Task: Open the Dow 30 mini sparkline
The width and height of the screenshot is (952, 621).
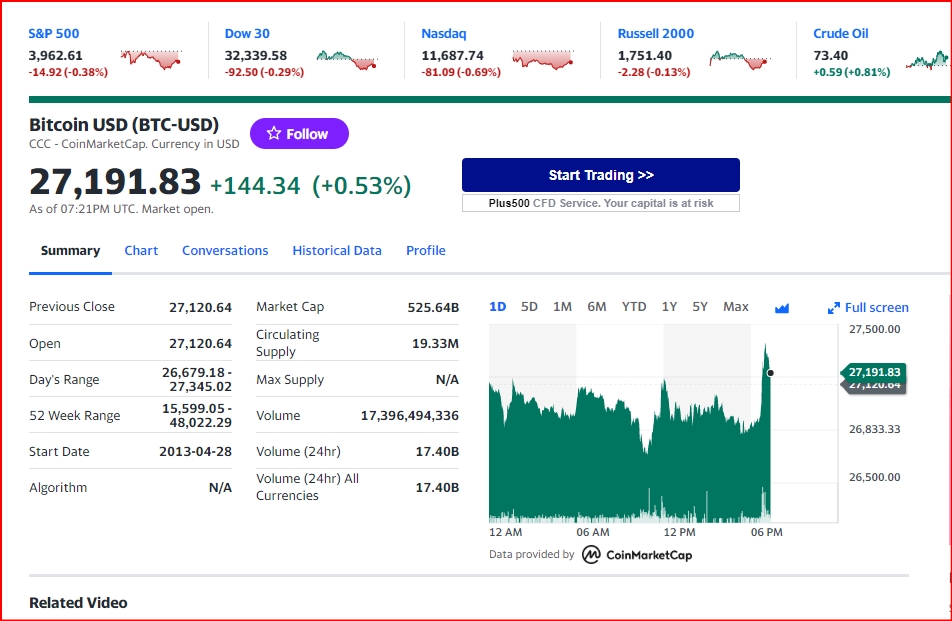Action: [347, 59]
